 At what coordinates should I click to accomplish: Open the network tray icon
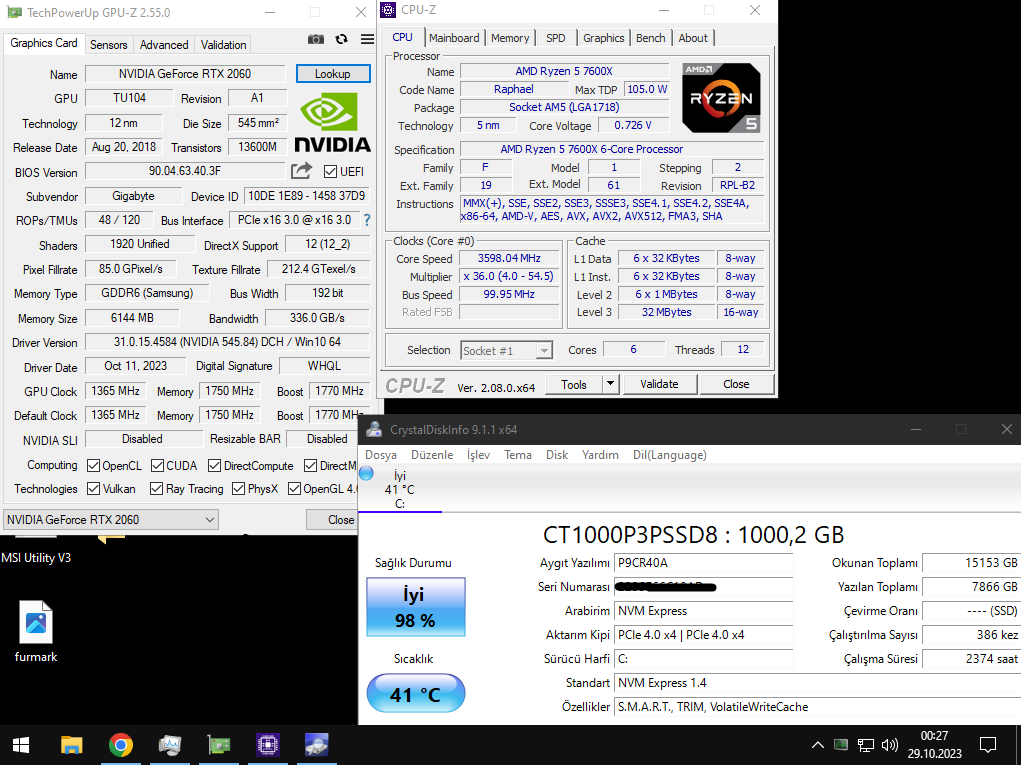[865, 745]
